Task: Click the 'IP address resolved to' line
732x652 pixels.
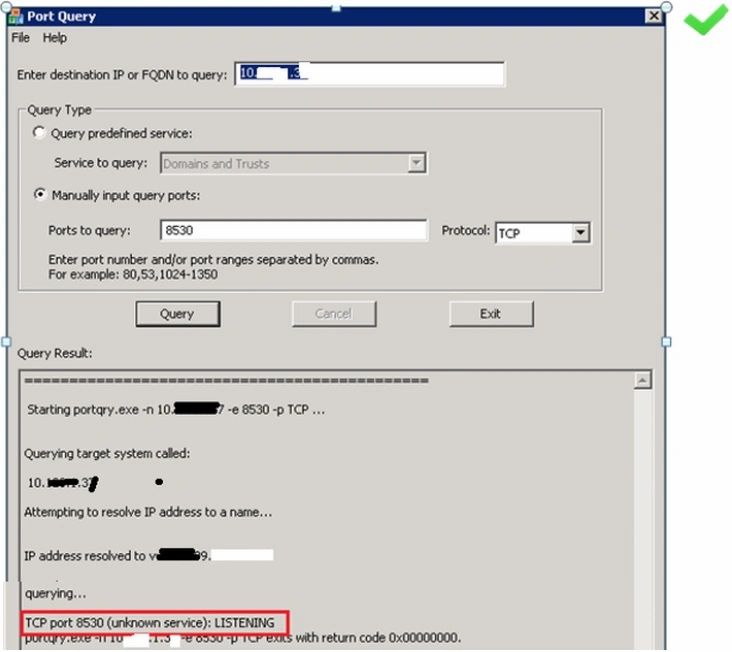Action: [148, 555]
